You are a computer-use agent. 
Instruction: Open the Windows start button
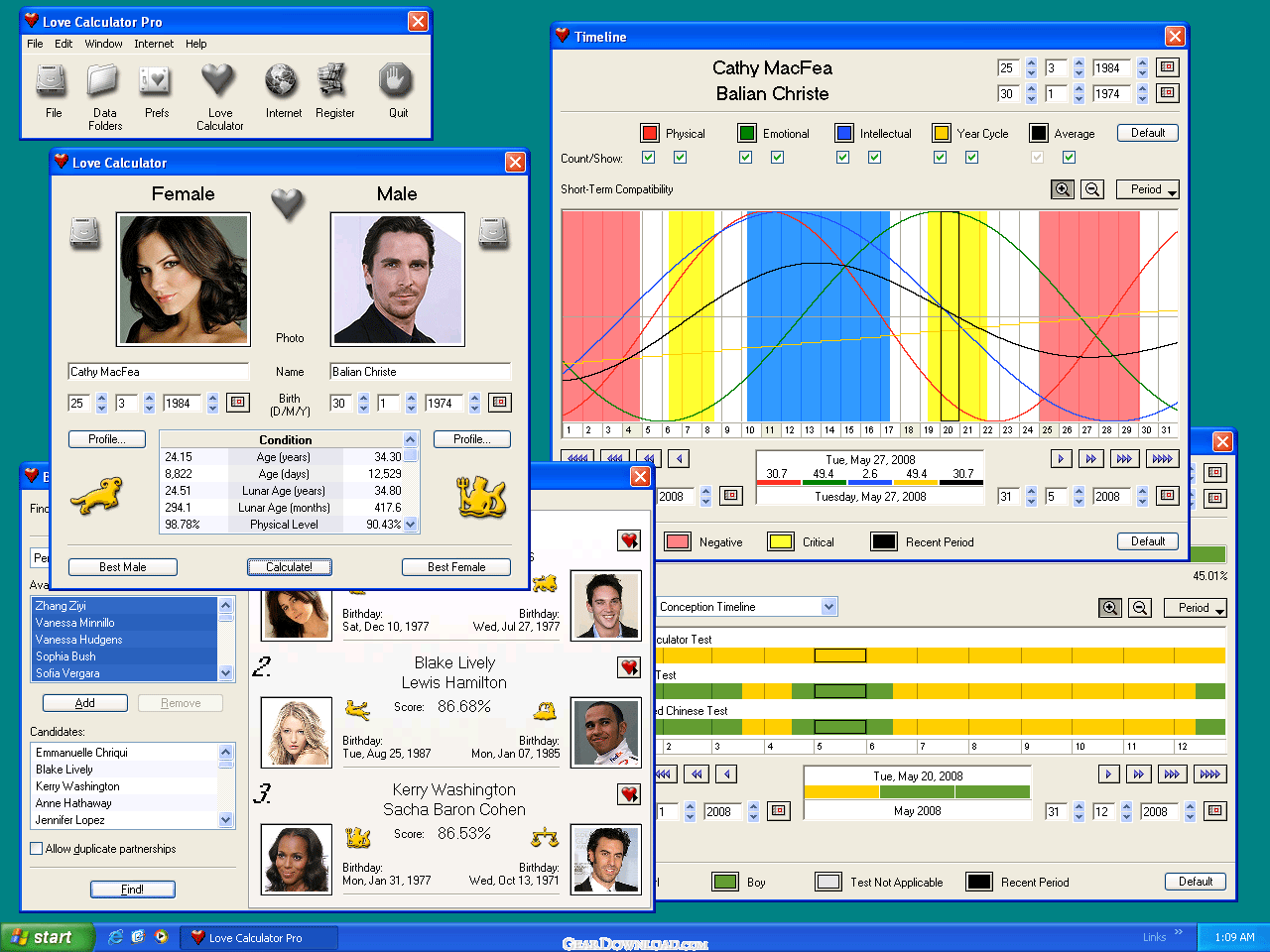(x=46, y=937)
